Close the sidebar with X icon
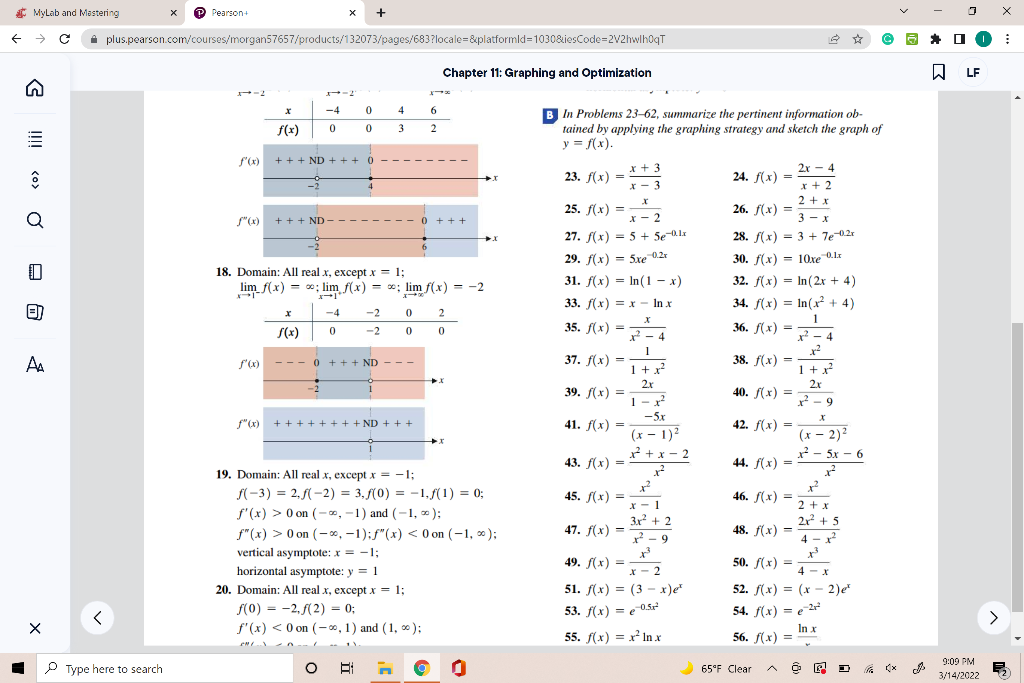 (35, 628)
